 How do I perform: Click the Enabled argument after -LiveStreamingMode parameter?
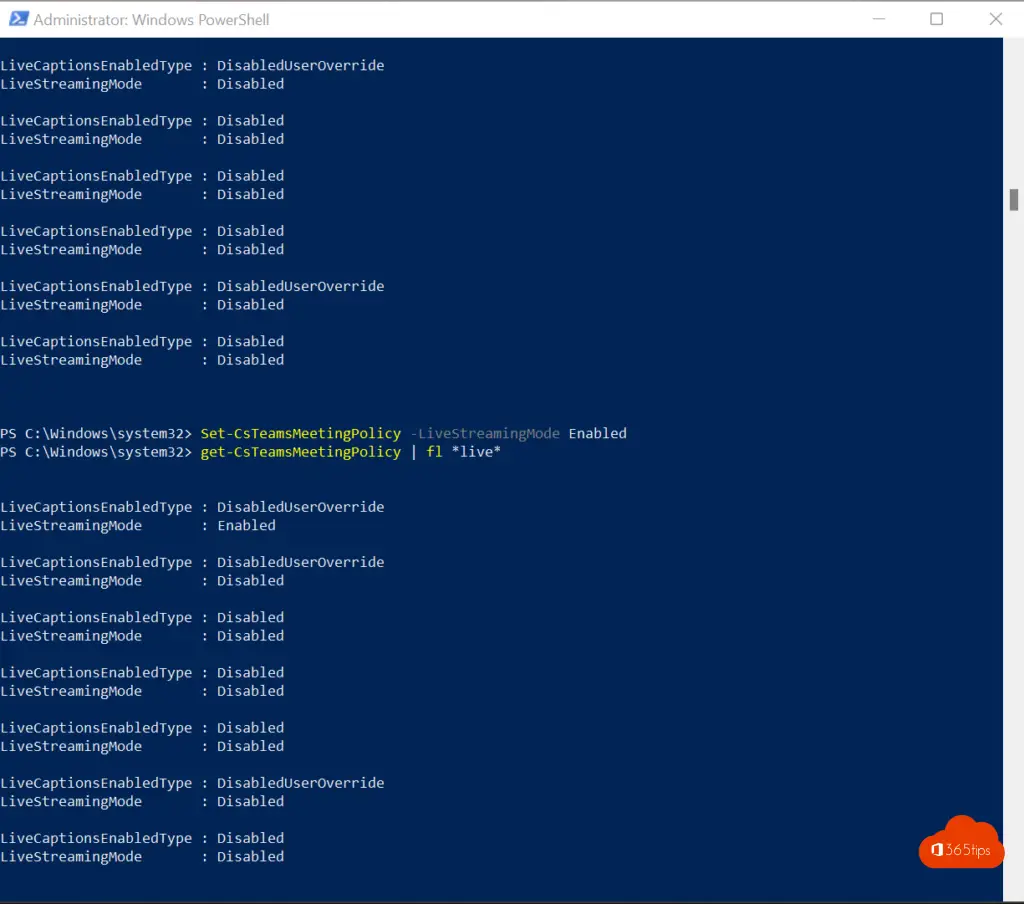tap(597, 434)
